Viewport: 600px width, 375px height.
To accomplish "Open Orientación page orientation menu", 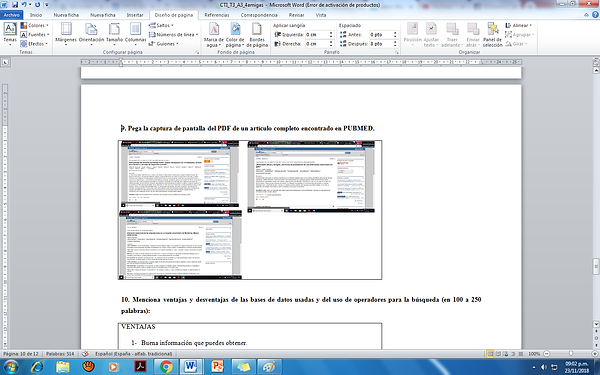I will pos(91,34).
